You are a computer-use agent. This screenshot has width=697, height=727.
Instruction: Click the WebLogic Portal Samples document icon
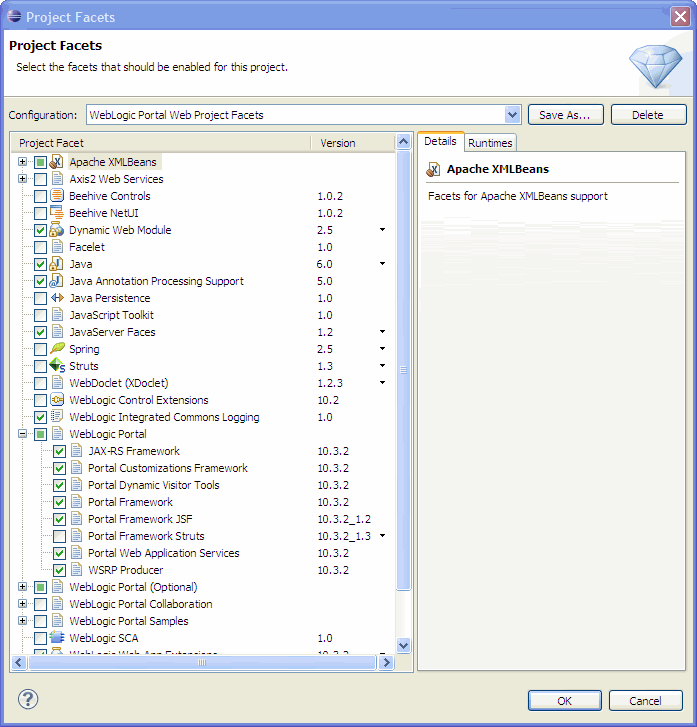pos(58,621)
